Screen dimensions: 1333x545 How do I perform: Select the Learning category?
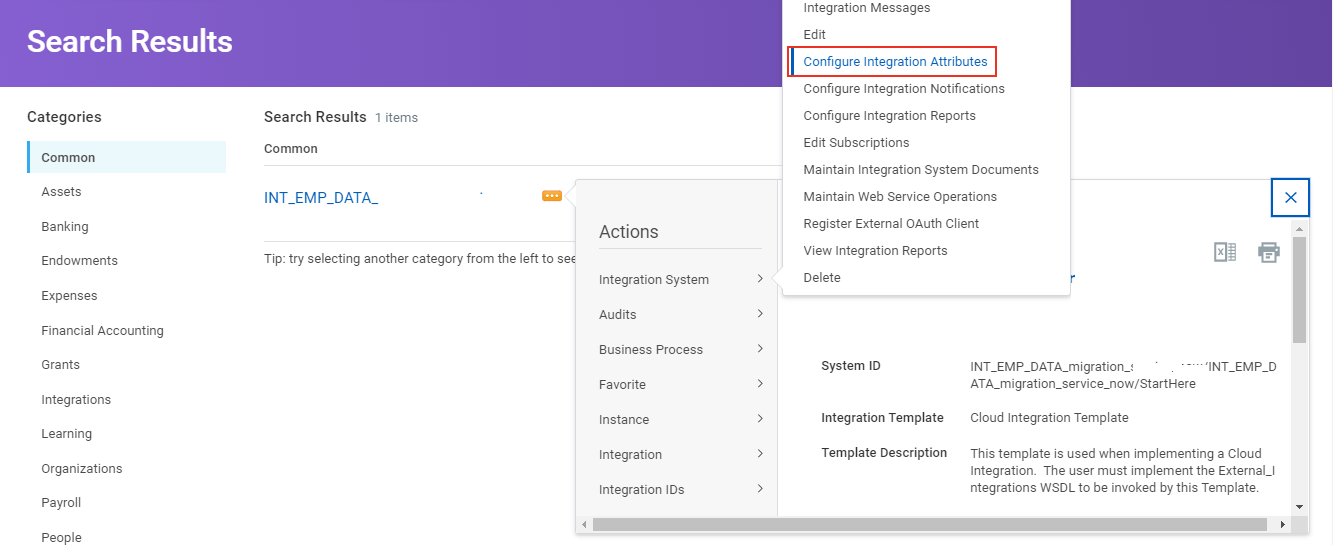[x=66, y=434]
